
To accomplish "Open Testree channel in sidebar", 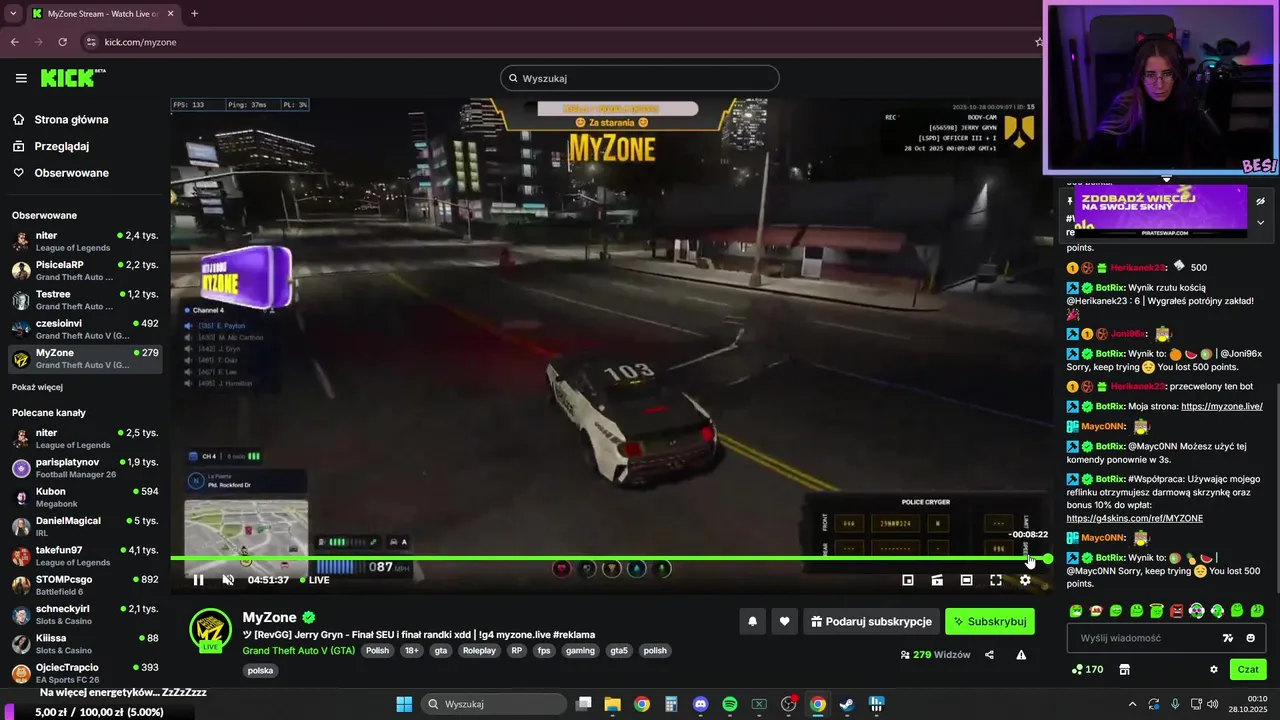I will point(85,300).
